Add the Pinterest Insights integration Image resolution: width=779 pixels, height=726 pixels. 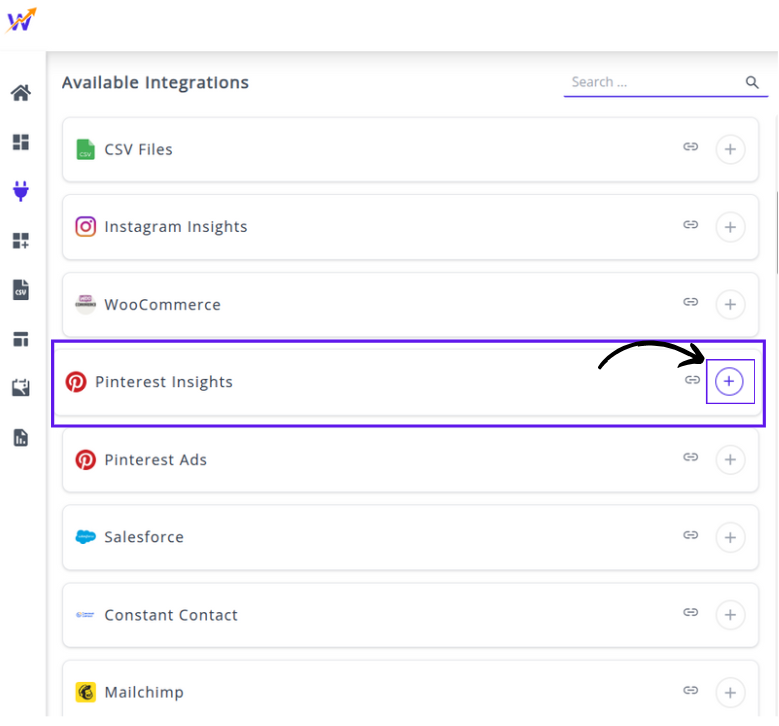(x=730, y=382)
